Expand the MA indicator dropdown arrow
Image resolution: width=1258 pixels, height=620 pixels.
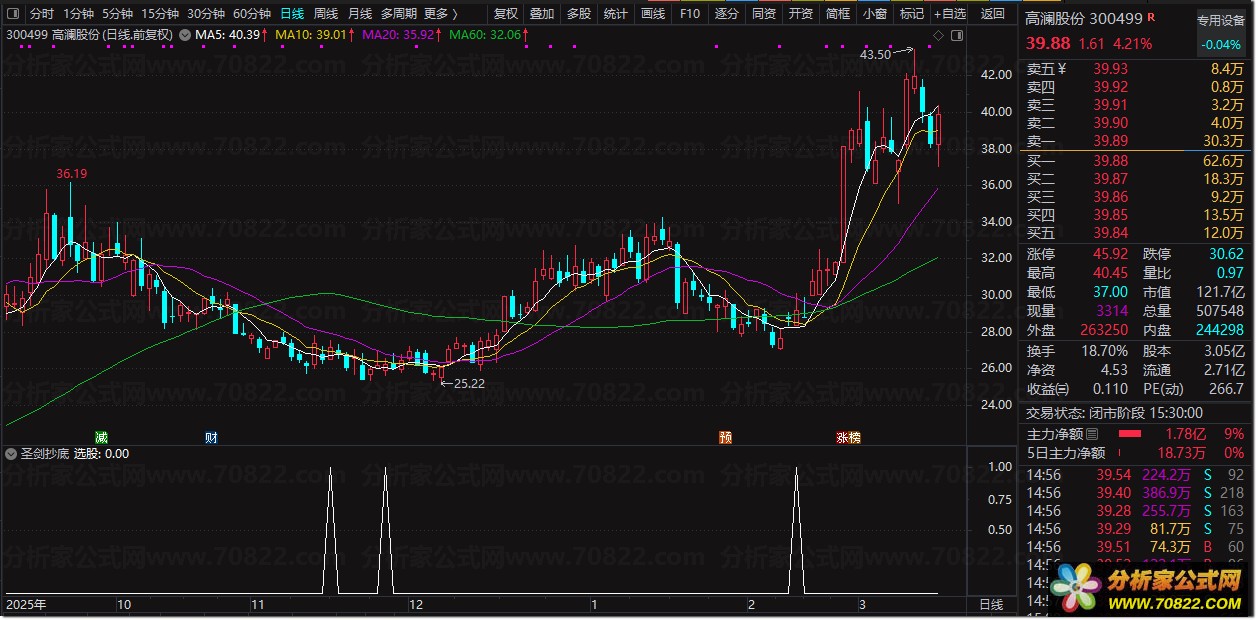tap(185, 34)
